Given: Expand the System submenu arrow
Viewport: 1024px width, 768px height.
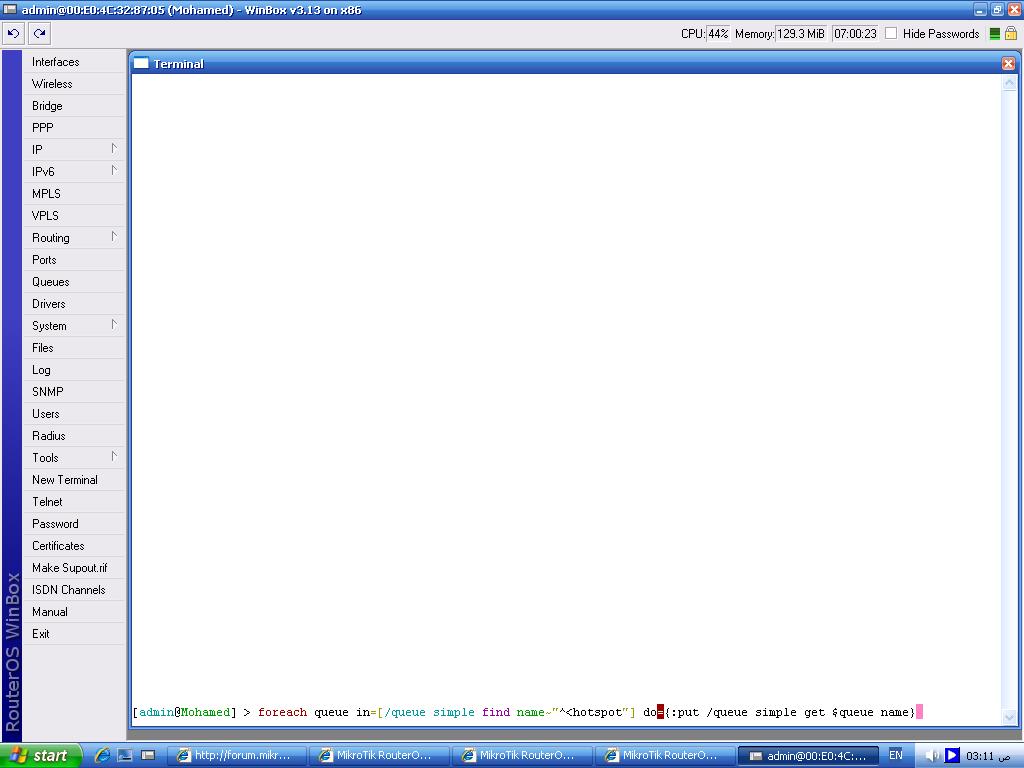Looking at the screenshot, I should point(114,325).
